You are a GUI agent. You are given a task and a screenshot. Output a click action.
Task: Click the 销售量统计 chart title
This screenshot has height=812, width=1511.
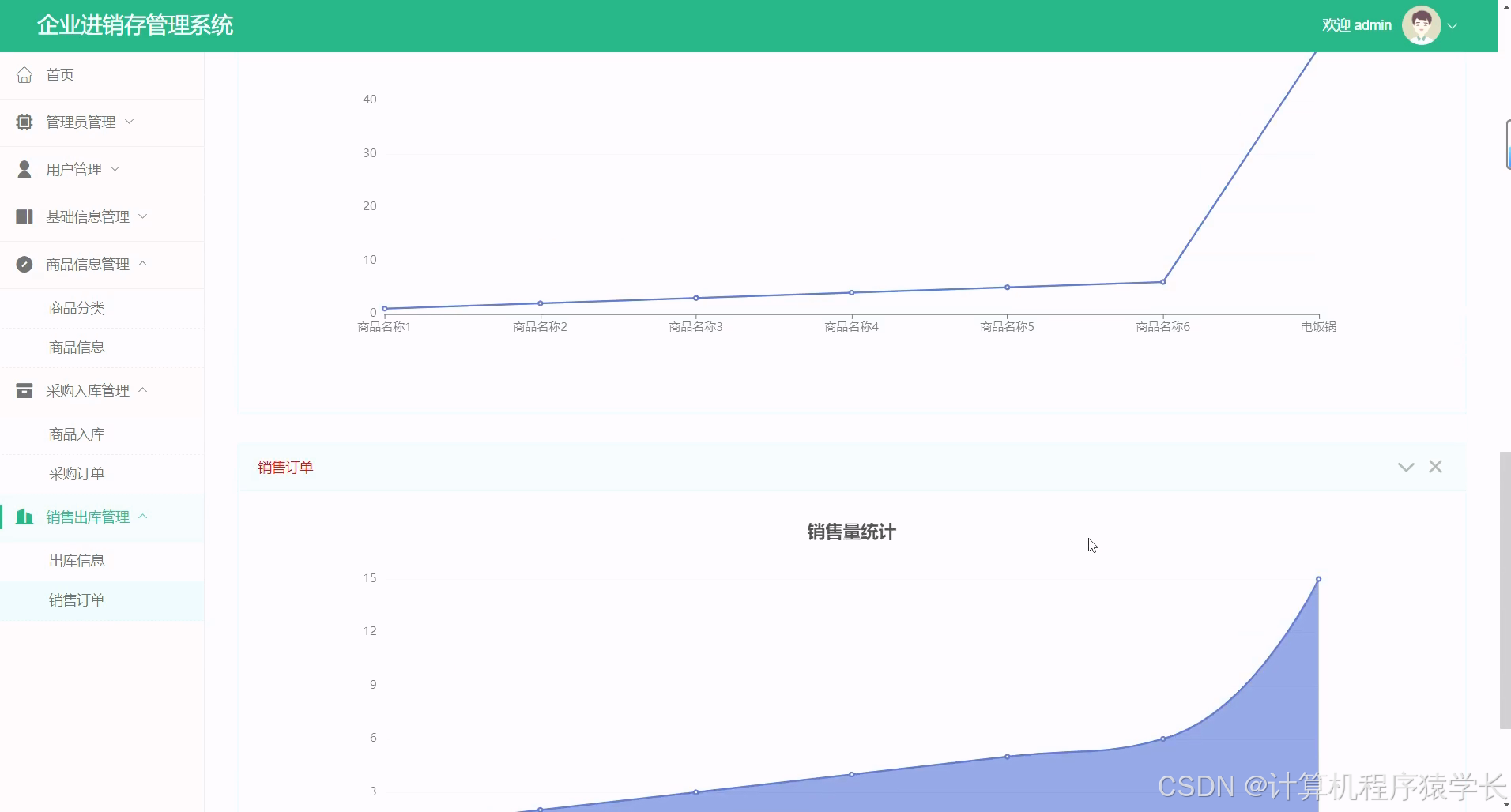tap(851, 532)
